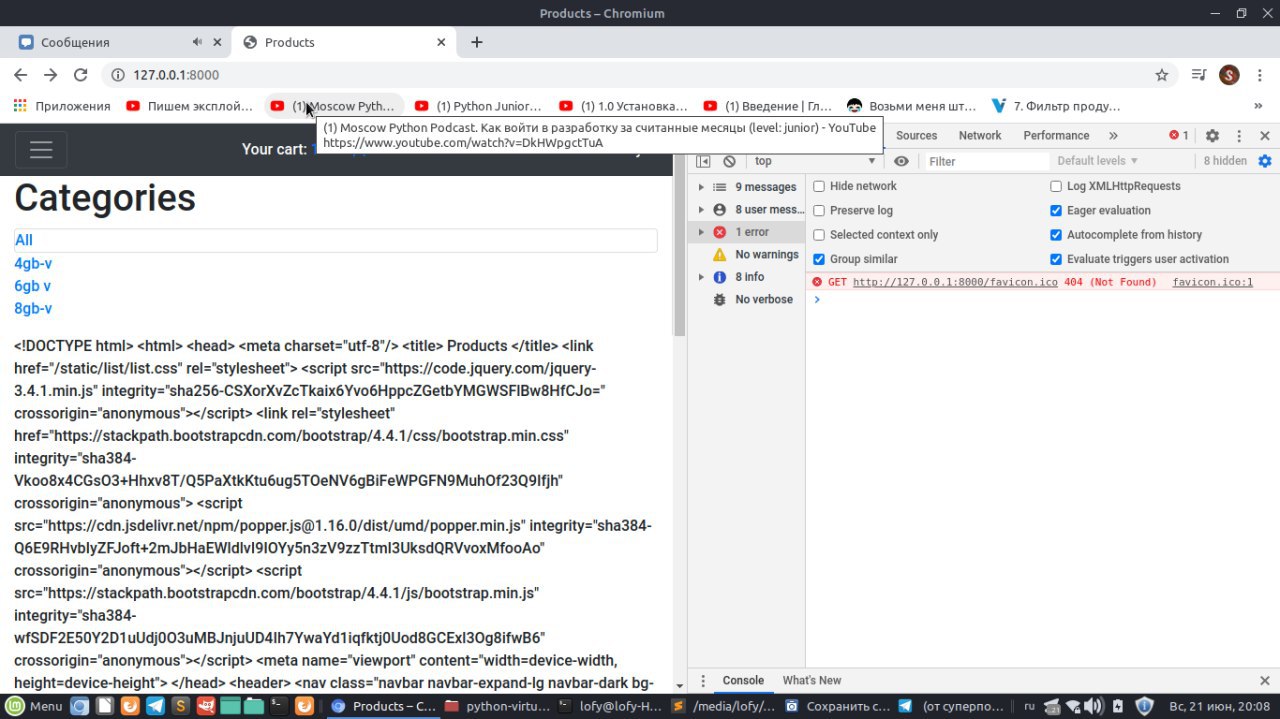This screenshot has width=1280, height=719.
Task: Clear the console with the circle-slash icon
Action: [730, 161]
